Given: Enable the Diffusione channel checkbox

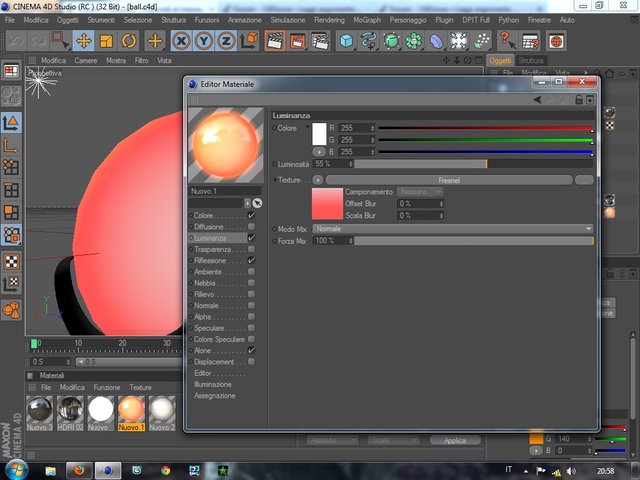Looking at the screenshot, I should point(251,227).
